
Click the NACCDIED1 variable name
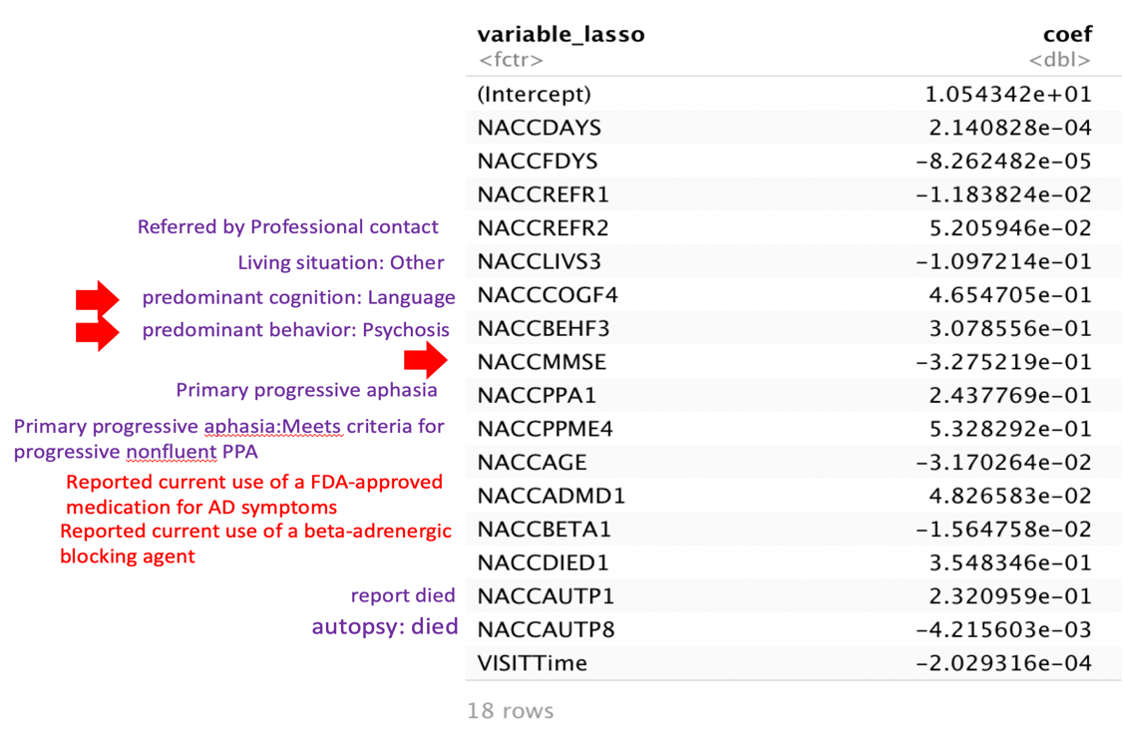(x=543, y=562)
